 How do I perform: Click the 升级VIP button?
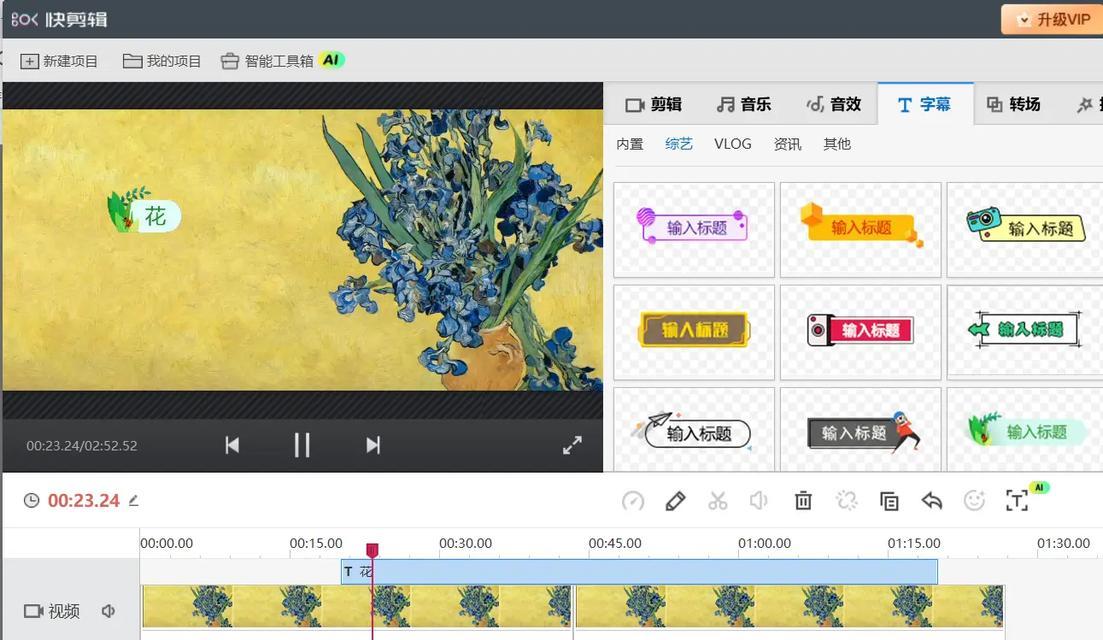[x=1053, y=20]
